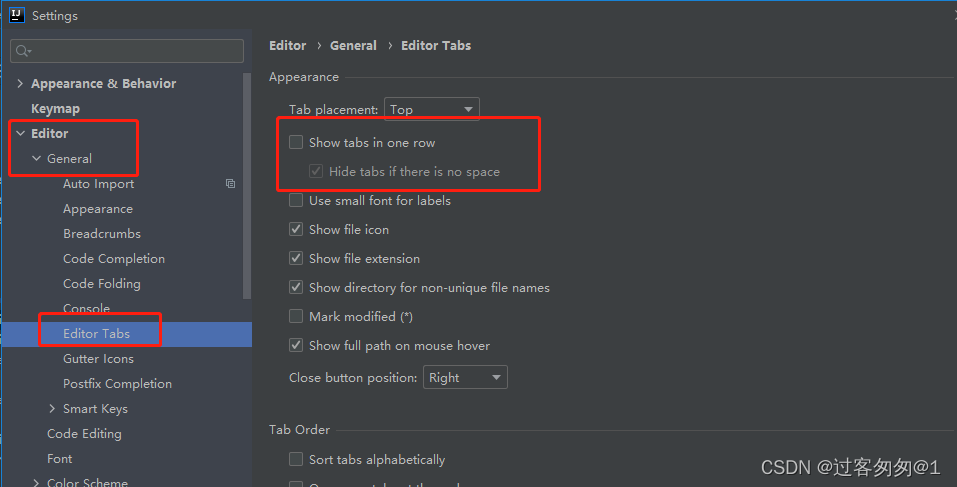Open Appearance page under General
Screen dimensions: 957x487
point(98,209)
